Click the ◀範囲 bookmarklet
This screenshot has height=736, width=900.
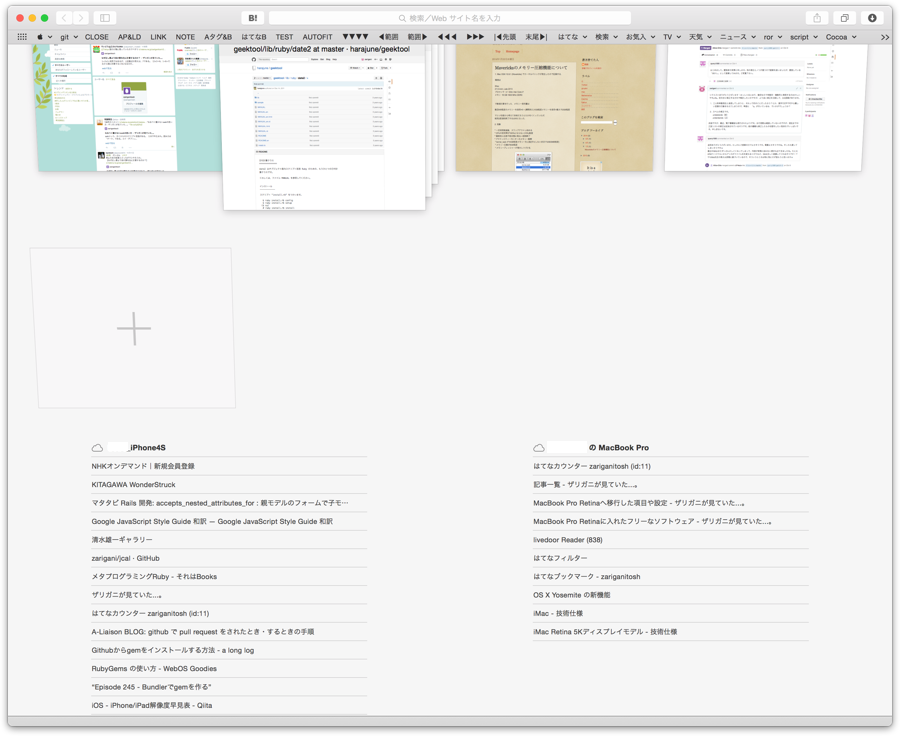(x=389, y=37)
